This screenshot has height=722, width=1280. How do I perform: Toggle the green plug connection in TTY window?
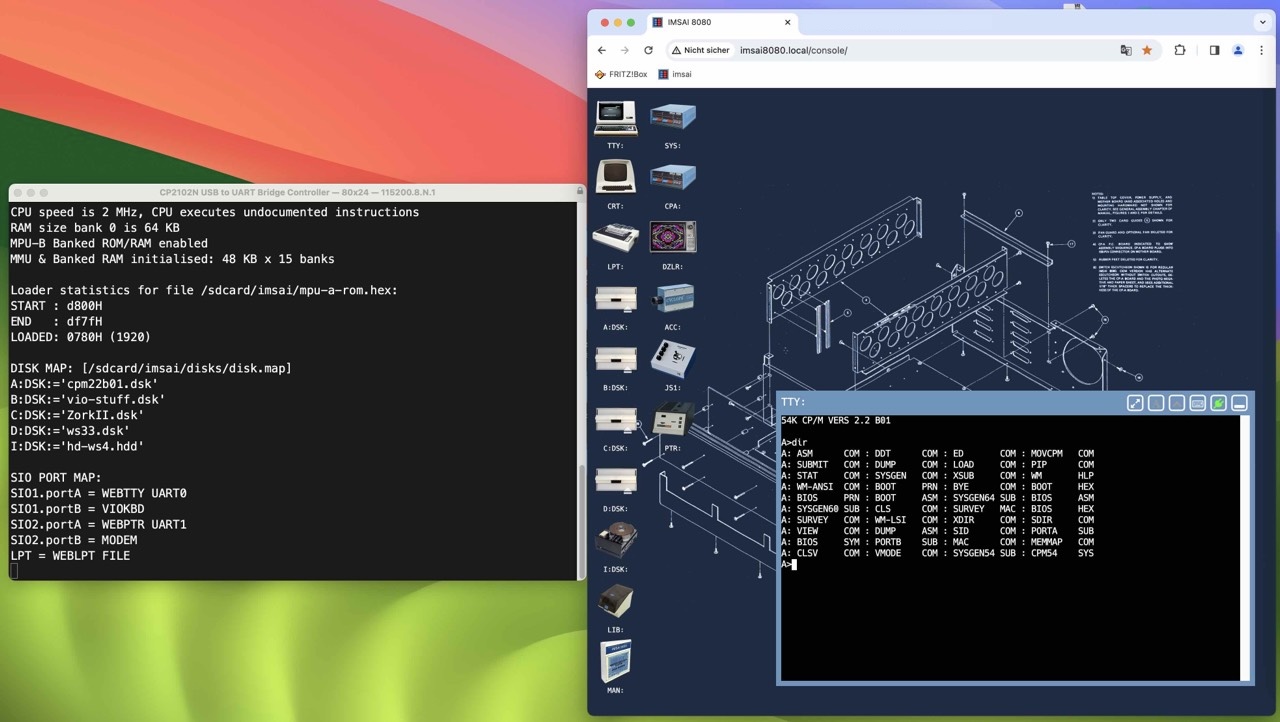pos(1218,403)
